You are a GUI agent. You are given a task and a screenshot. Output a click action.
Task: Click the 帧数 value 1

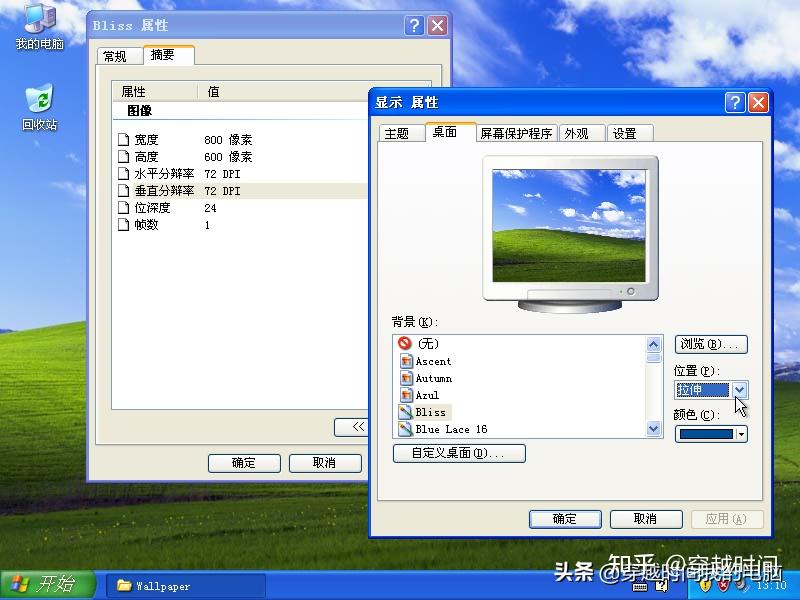pos(207,225)
